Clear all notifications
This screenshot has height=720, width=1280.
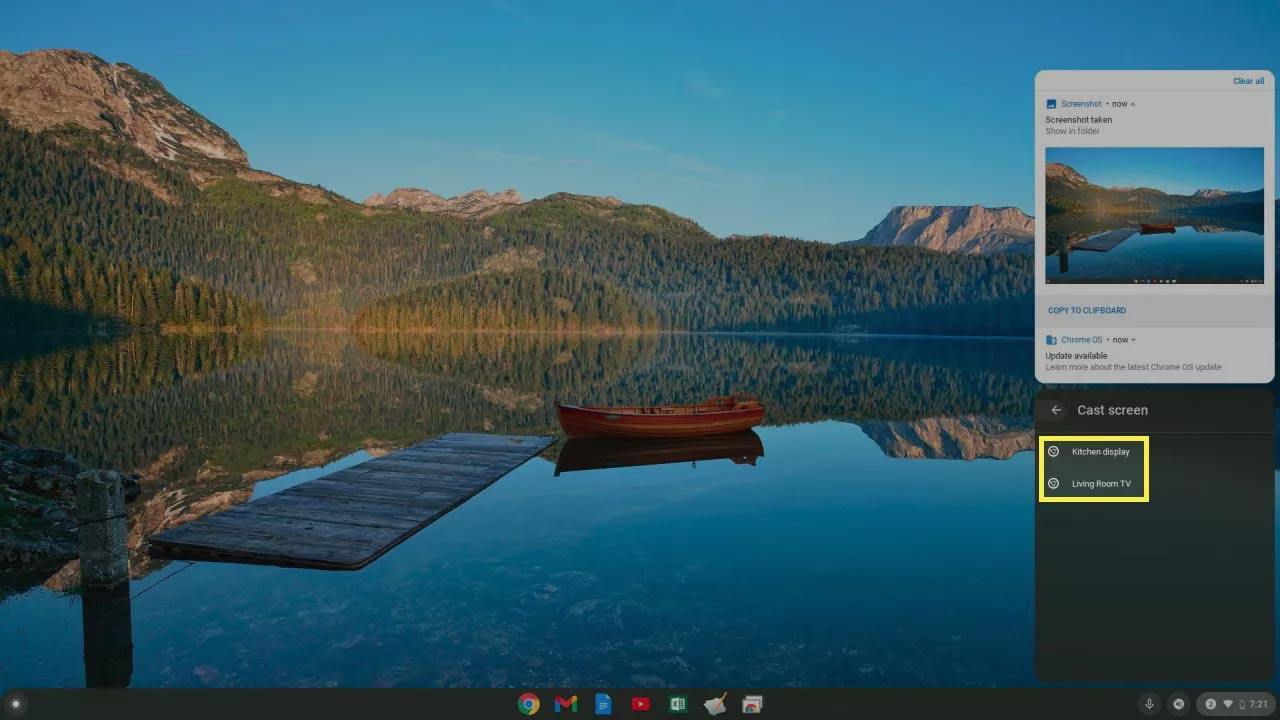[1248, 81]
